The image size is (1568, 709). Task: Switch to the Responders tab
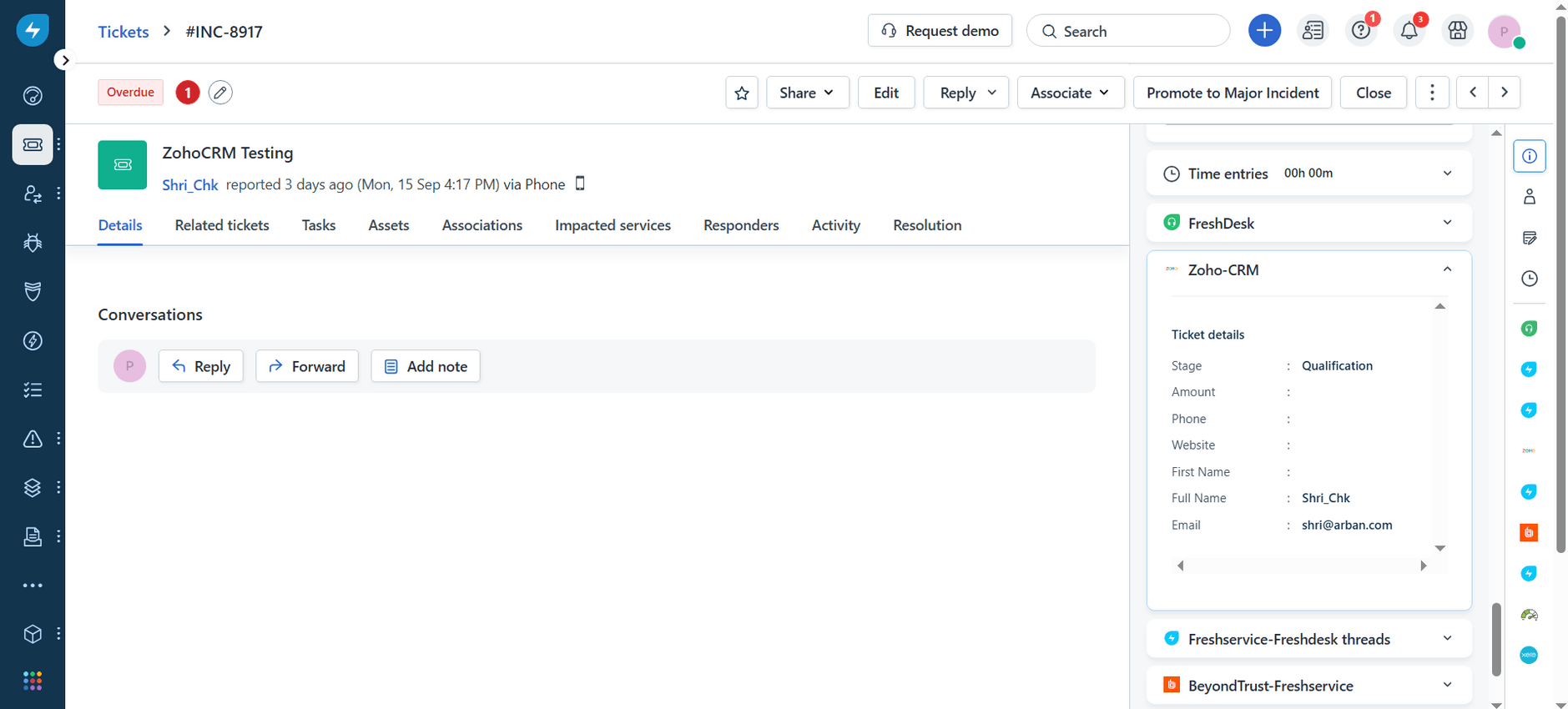[x=741, y=225]
